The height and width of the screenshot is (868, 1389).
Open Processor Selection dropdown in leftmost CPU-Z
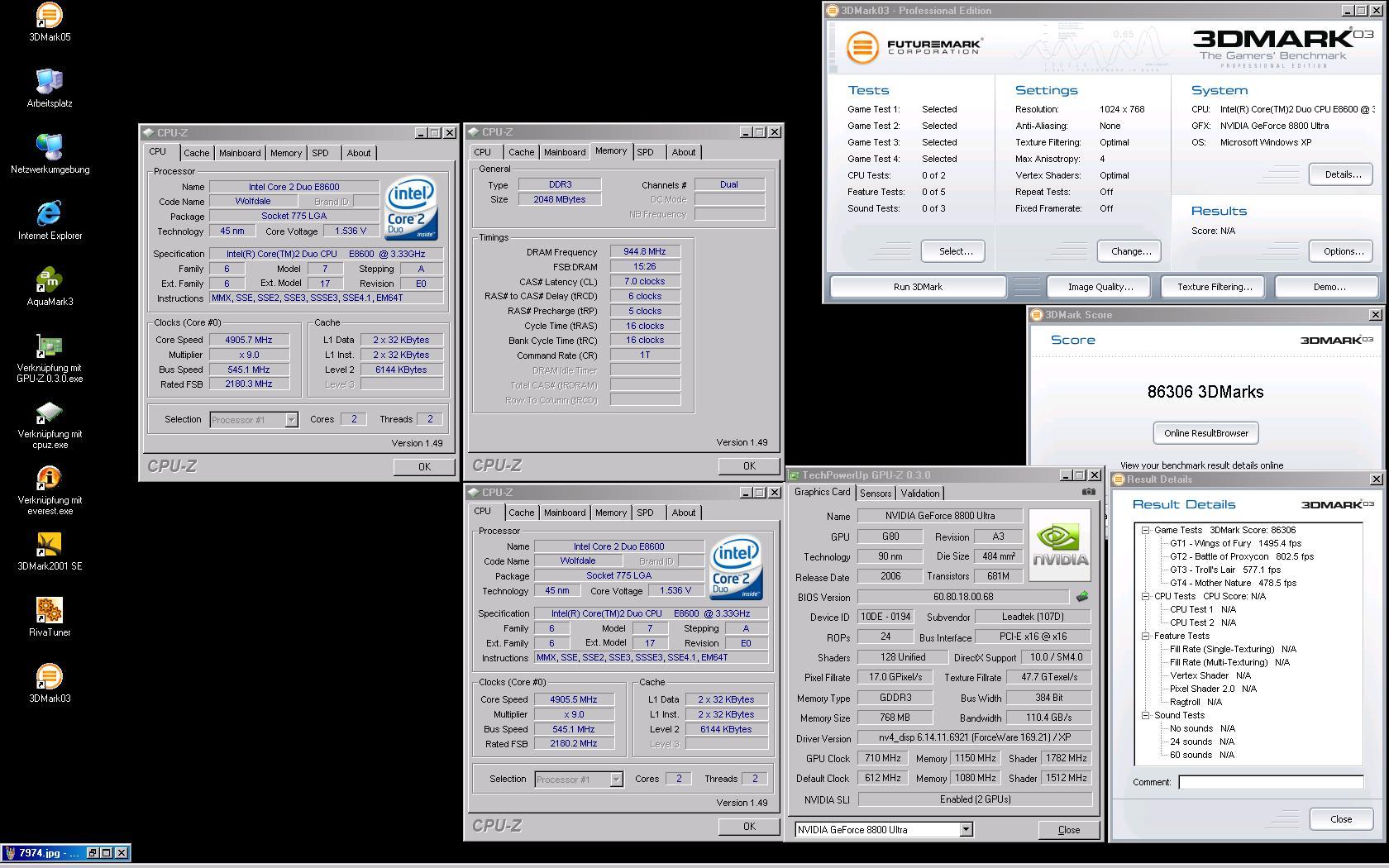(x=291, y=420)
